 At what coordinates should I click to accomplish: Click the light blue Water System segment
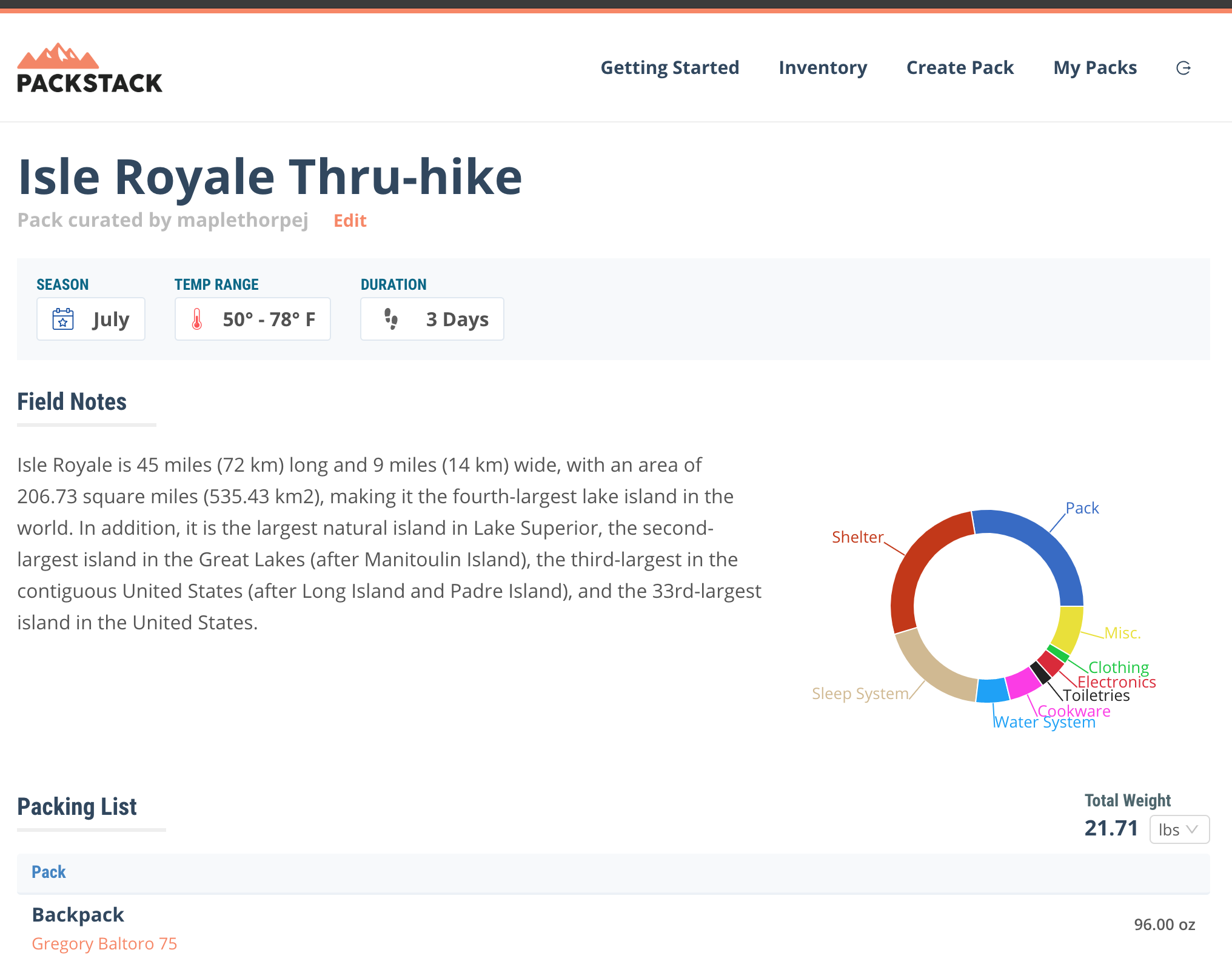pyautogui.click(x=993, y=691)
